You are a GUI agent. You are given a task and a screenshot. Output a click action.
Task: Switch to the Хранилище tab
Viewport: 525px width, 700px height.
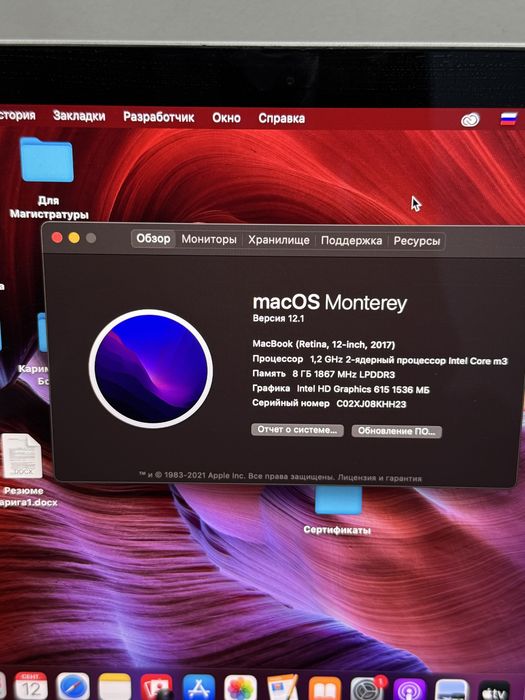click(279, 240)
